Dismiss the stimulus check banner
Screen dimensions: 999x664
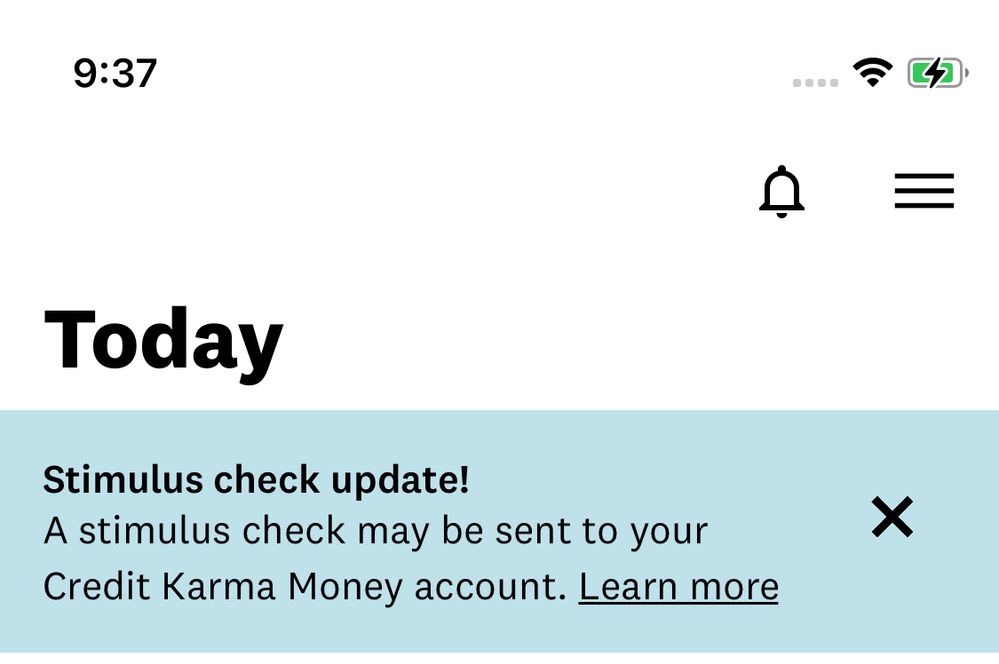click(892, 517)
